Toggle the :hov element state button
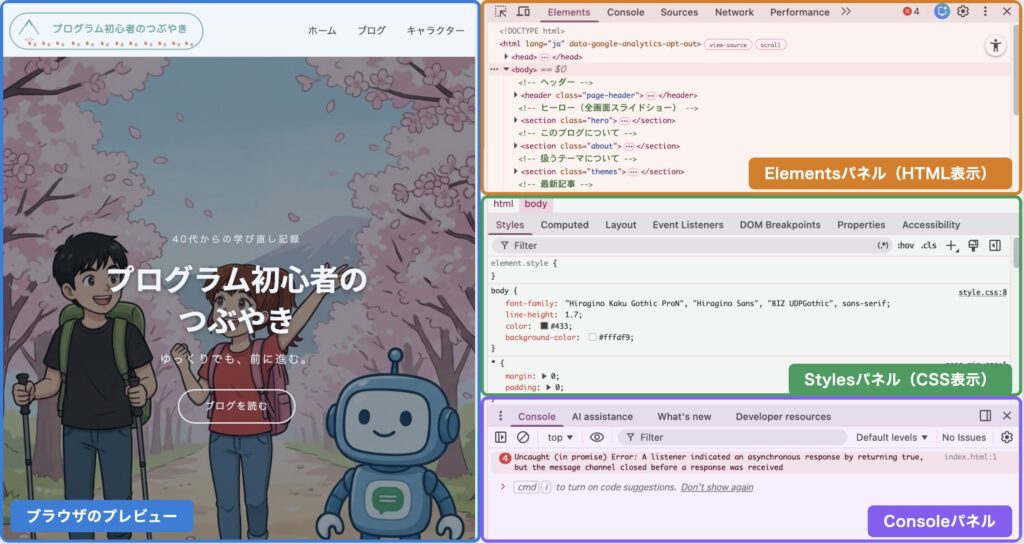 tap(906, 246)
